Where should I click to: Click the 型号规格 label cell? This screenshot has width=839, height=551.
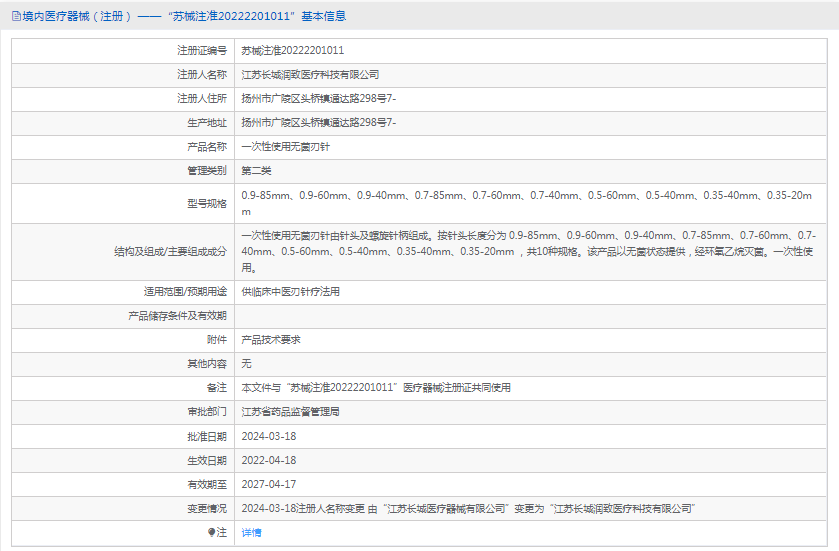(123, 203)
